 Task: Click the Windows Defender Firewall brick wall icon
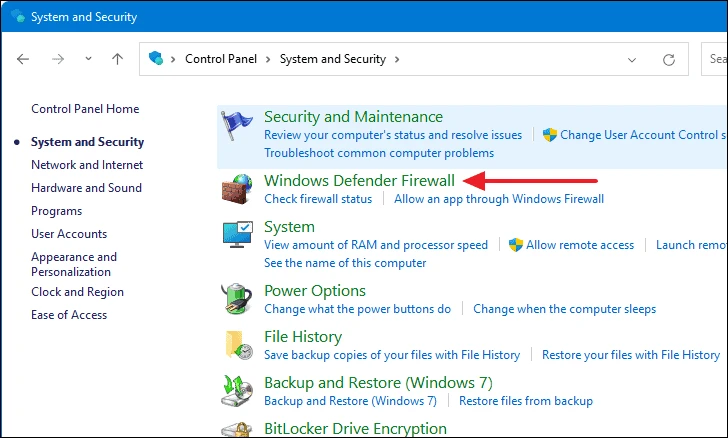click(x=238, y=189)
